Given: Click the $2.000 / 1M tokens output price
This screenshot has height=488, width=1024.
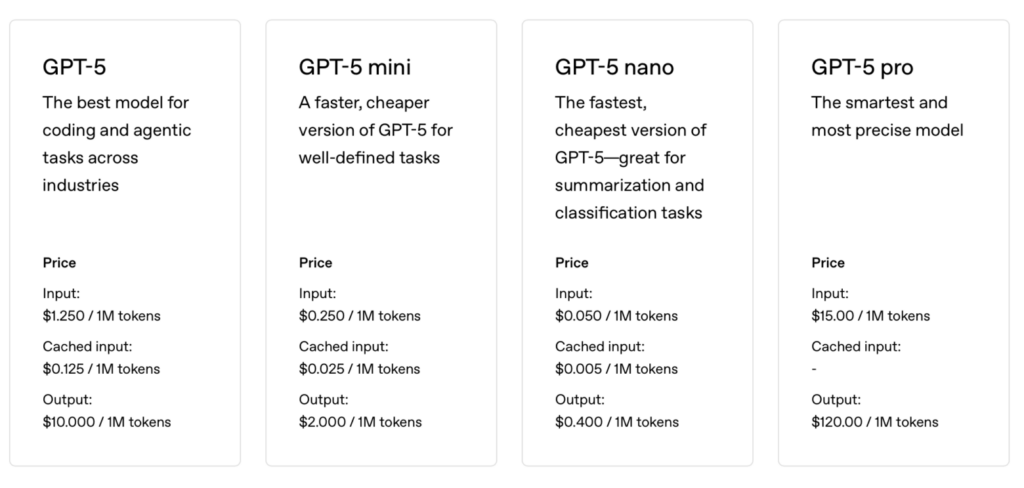Looking at the screenshot, I should [360, 422].
